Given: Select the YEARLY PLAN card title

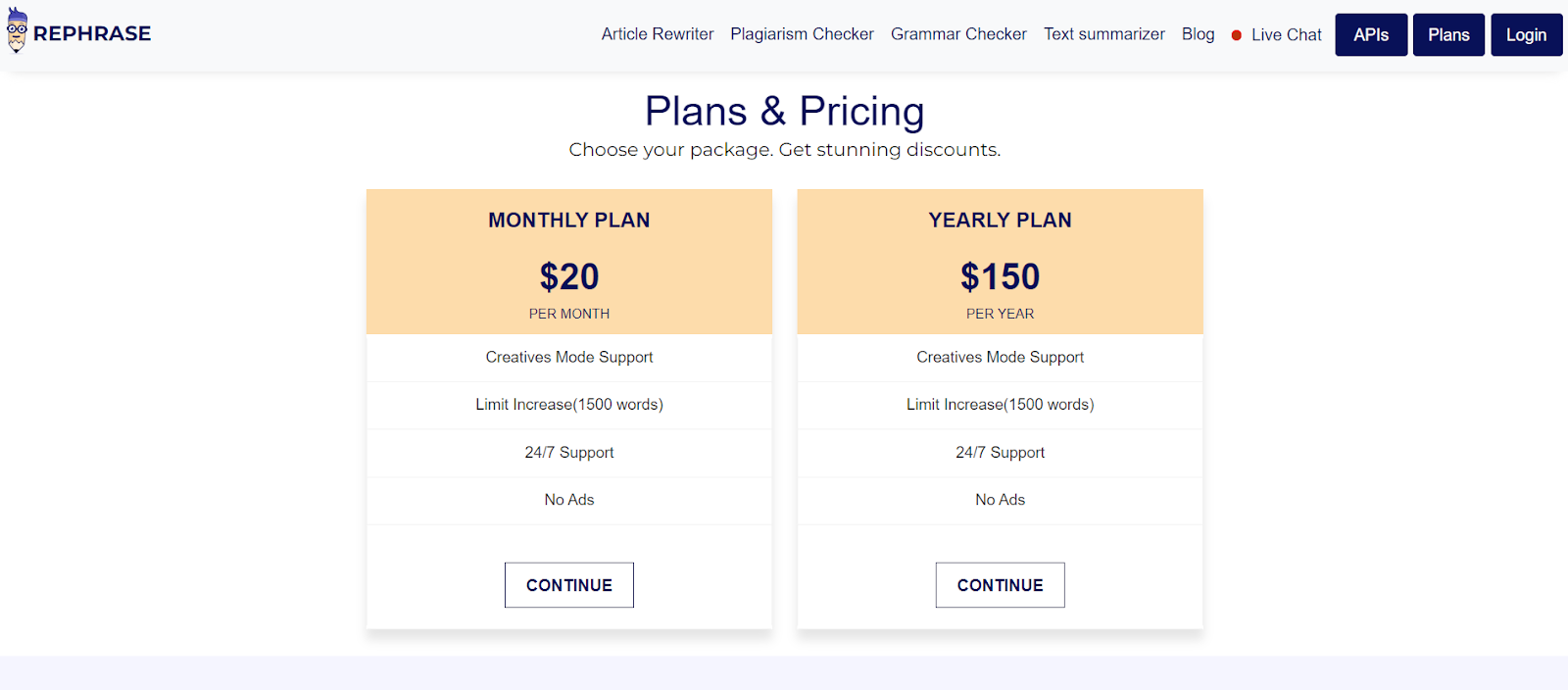Looking at the screenshot, I should (x=1000, y=221).
